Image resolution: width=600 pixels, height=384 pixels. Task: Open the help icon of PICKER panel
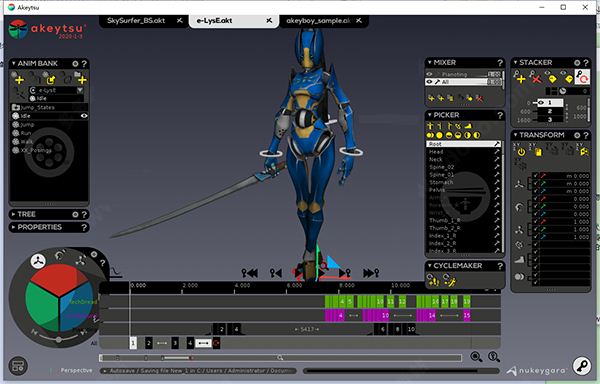[x=500, y=115]
